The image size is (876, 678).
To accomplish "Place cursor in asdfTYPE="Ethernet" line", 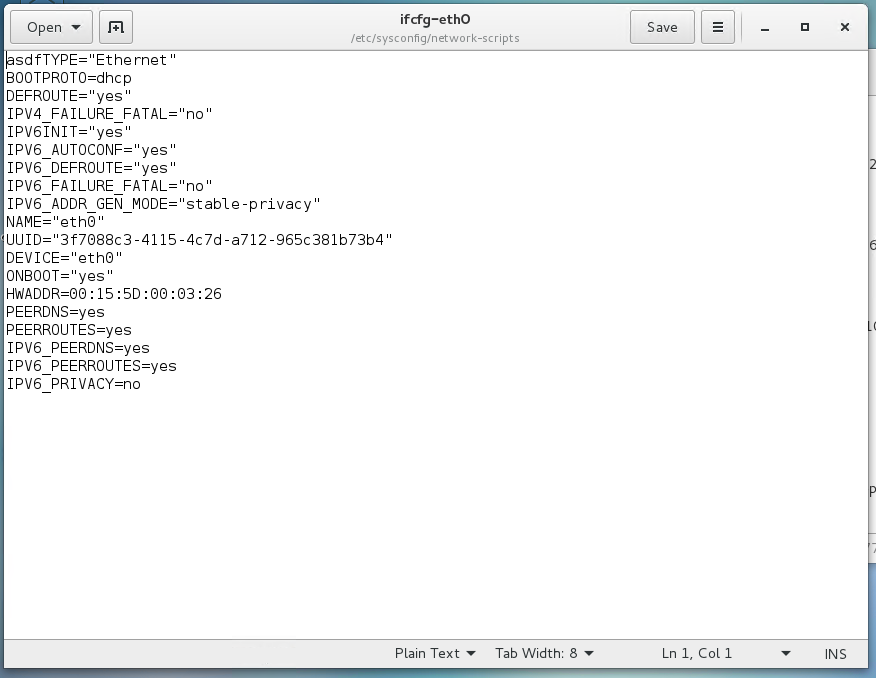I will click(91, 60).
